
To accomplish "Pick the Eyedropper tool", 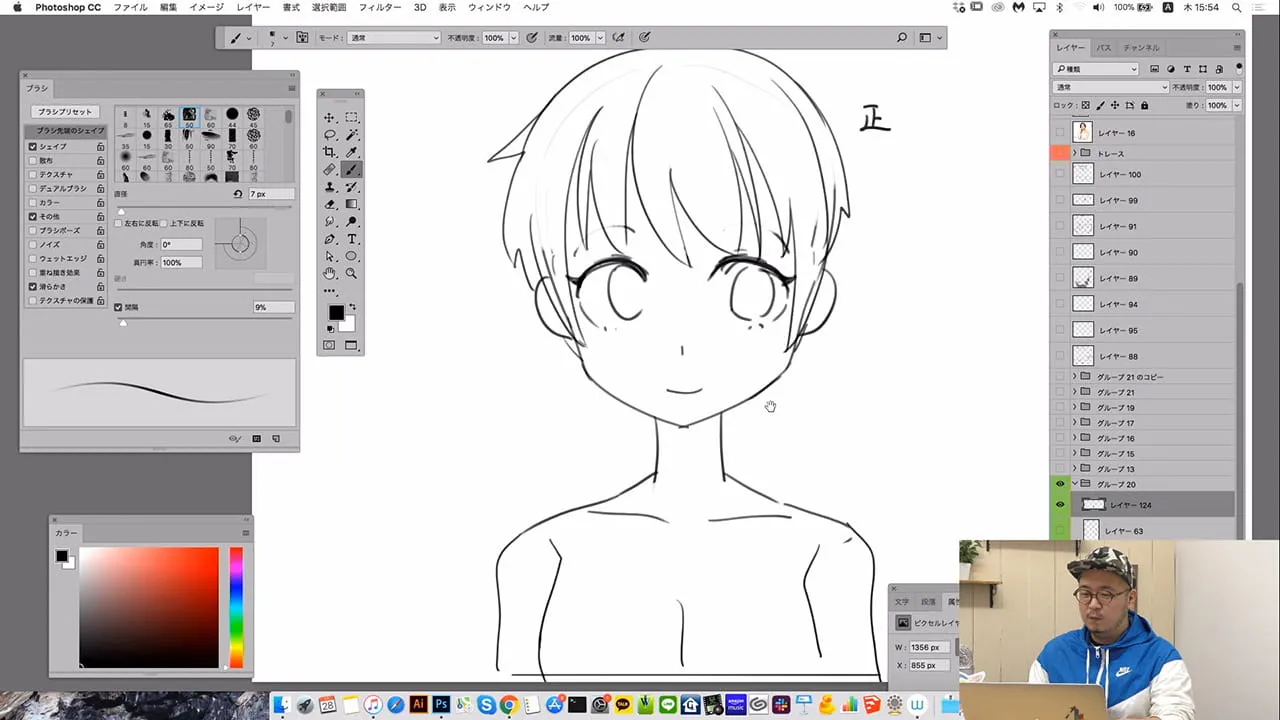I will click(352, 152).
